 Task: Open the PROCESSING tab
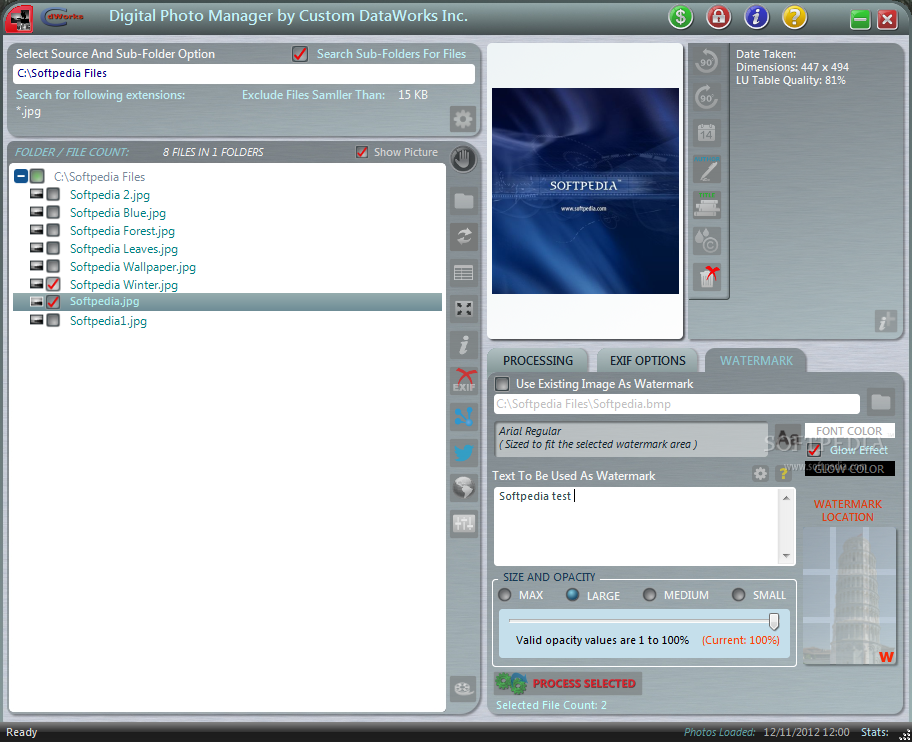(x=538, y=361)
